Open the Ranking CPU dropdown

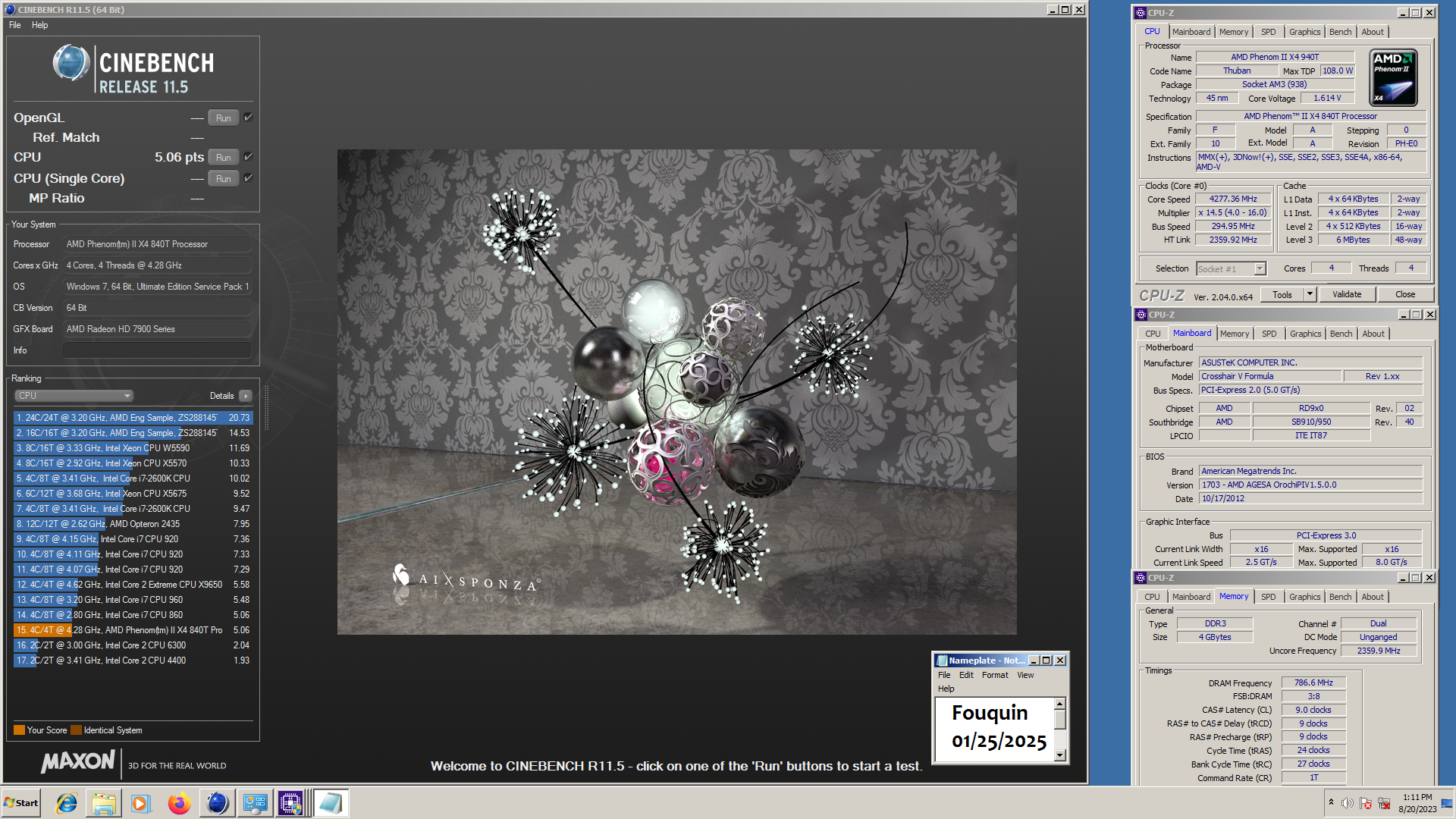[x=74, y=396]
